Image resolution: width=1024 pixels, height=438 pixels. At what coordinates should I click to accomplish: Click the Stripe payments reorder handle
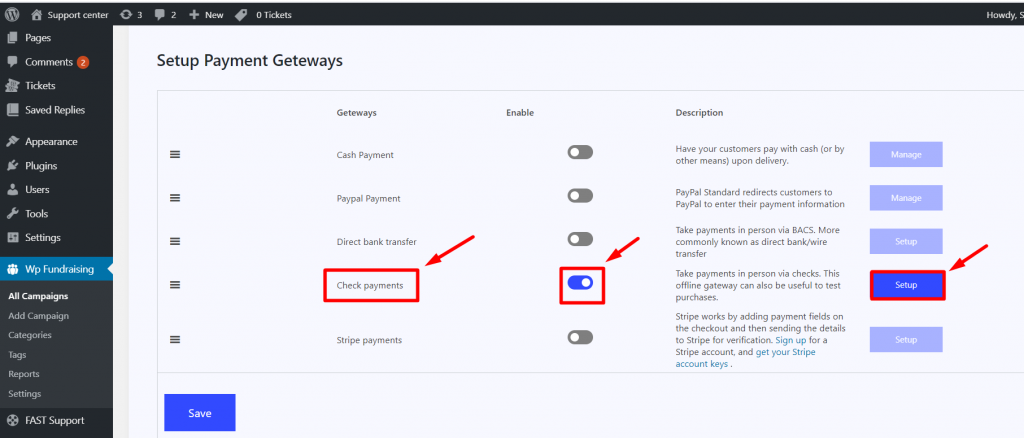pos(175,339)
